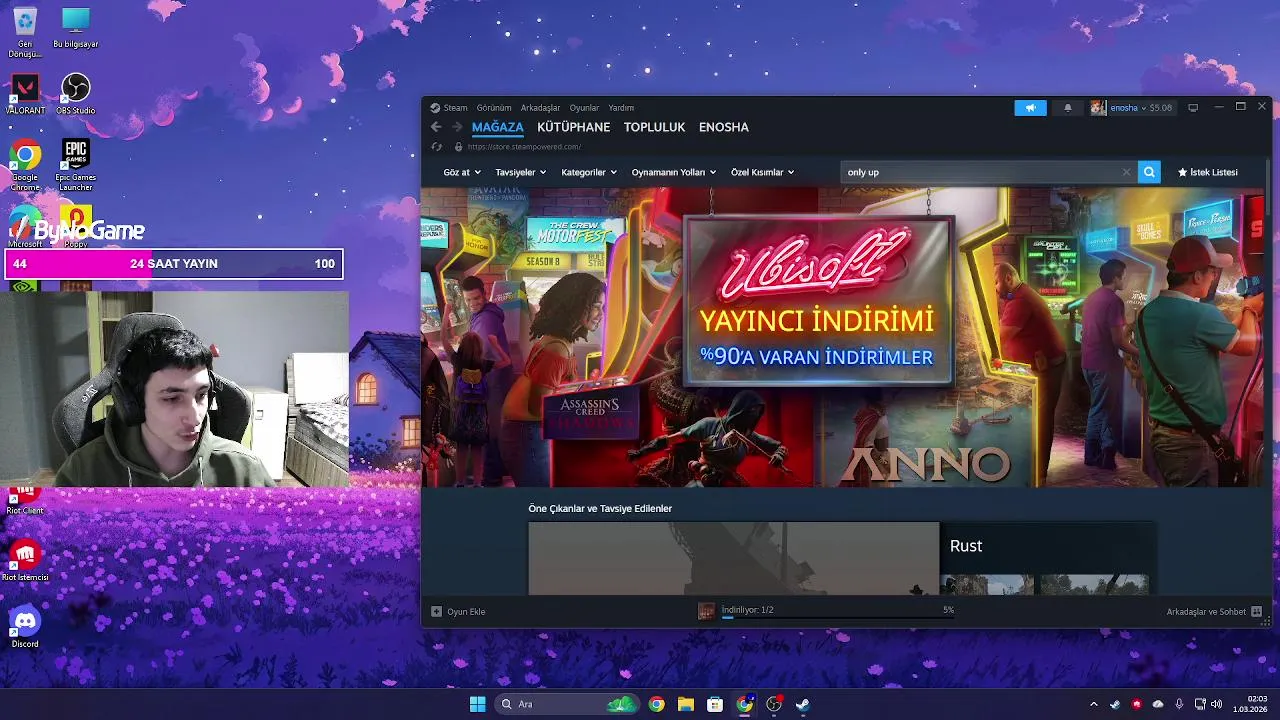Reload the Steam store page
This screenshot has width=1280, height=720.
(436, 147)
